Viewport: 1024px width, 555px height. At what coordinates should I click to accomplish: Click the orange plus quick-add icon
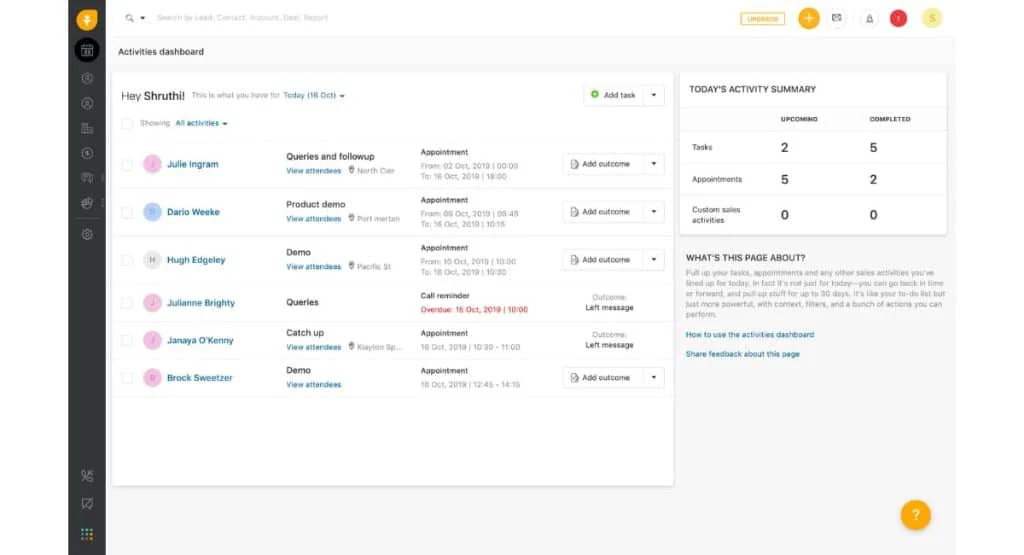coord(808,18)
